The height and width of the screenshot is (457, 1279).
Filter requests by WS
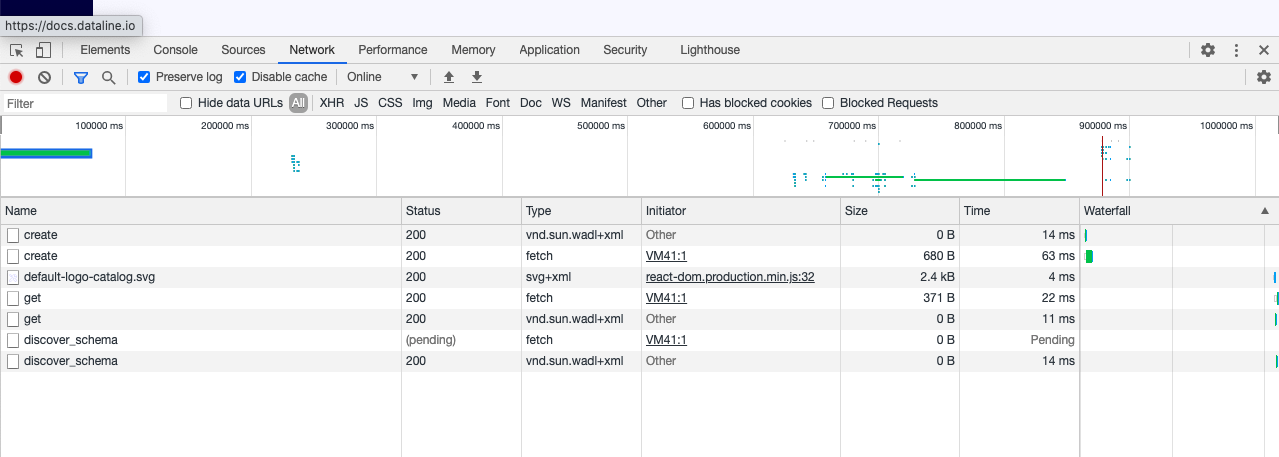pyautogui.click(x=561, y=103)
